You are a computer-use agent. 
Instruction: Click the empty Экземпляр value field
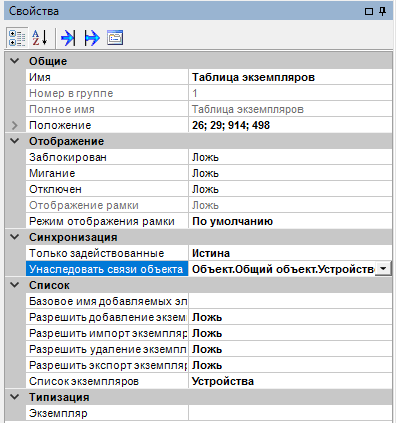[x=290, y=413]
